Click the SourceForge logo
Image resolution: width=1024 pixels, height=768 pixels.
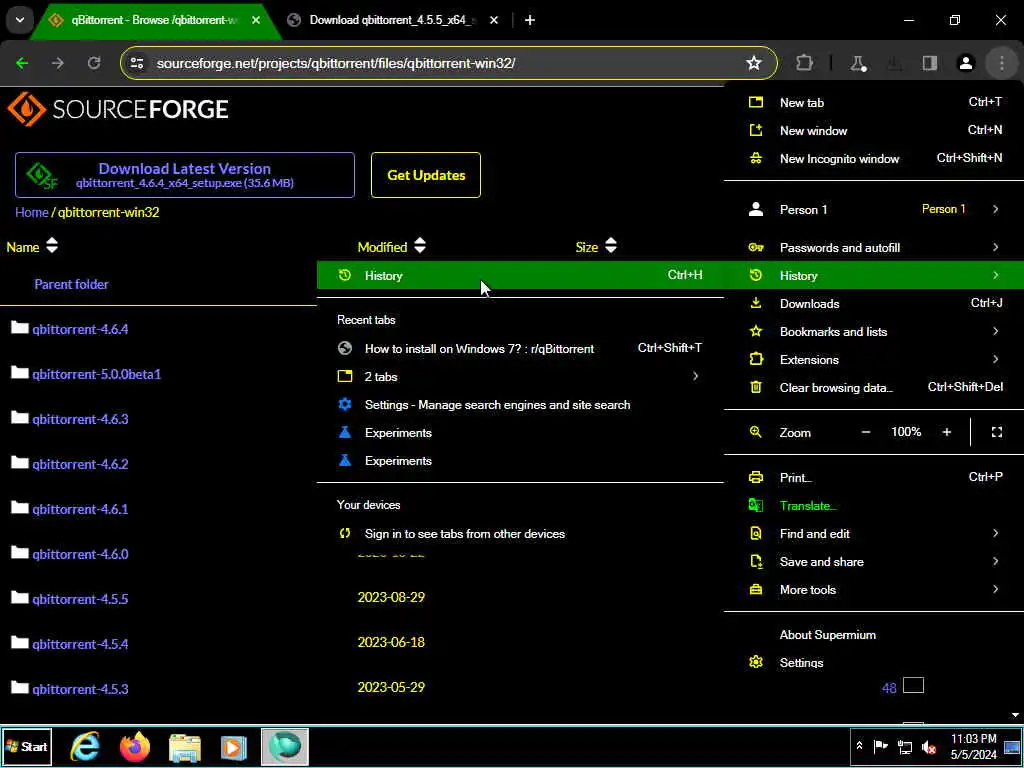118,109
